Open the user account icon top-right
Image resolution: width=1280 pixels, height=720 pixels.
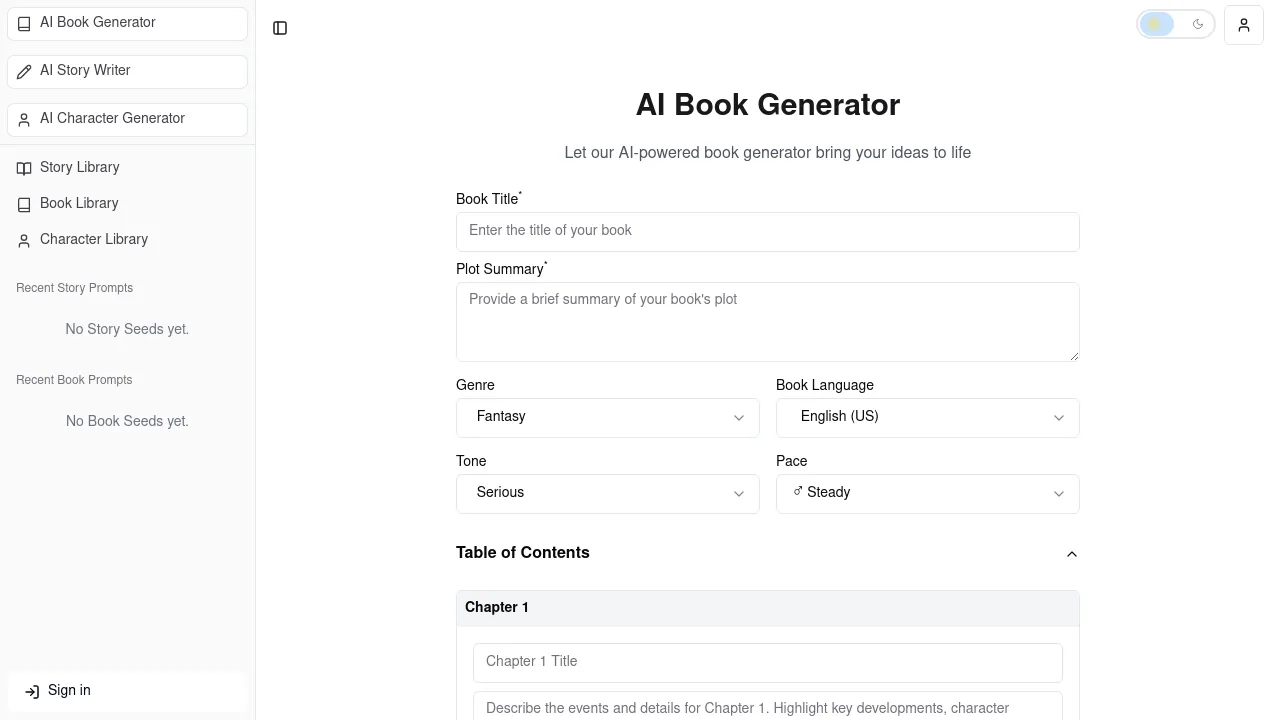point(1243,24)
